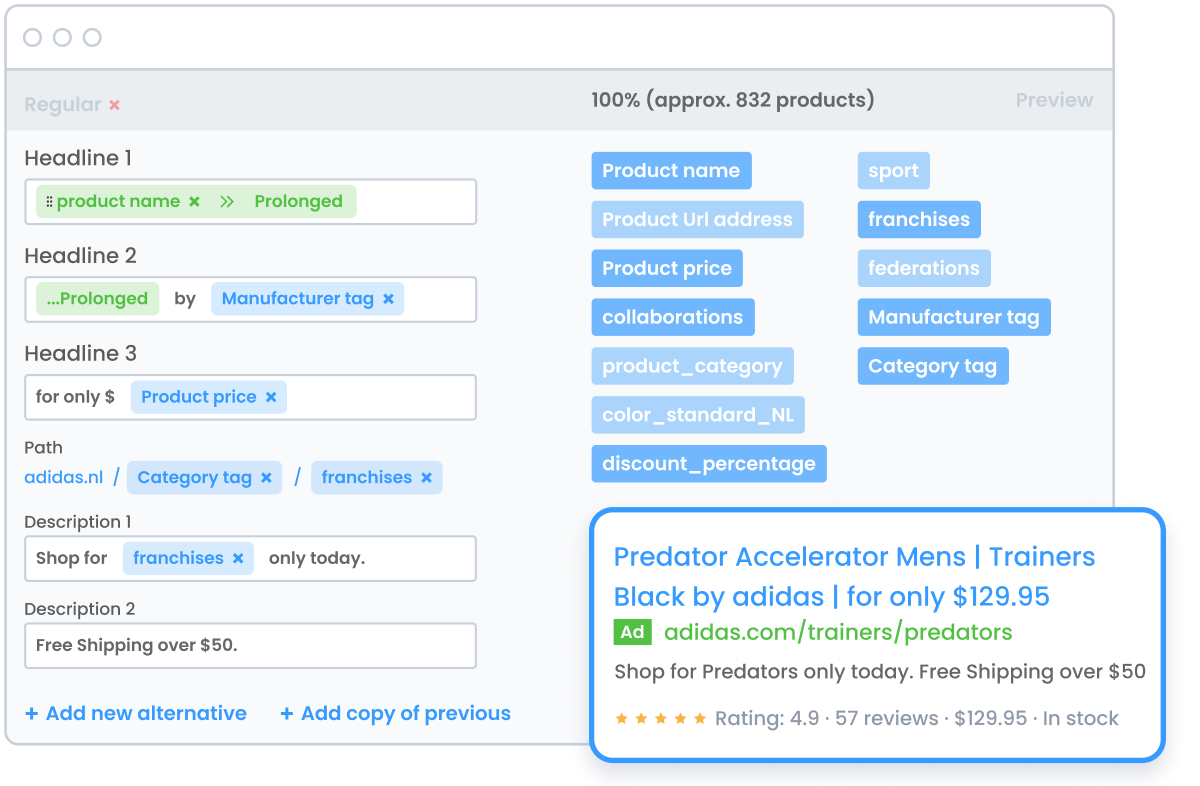Remove Product price from Headline 3

click(x=270, y=397)
